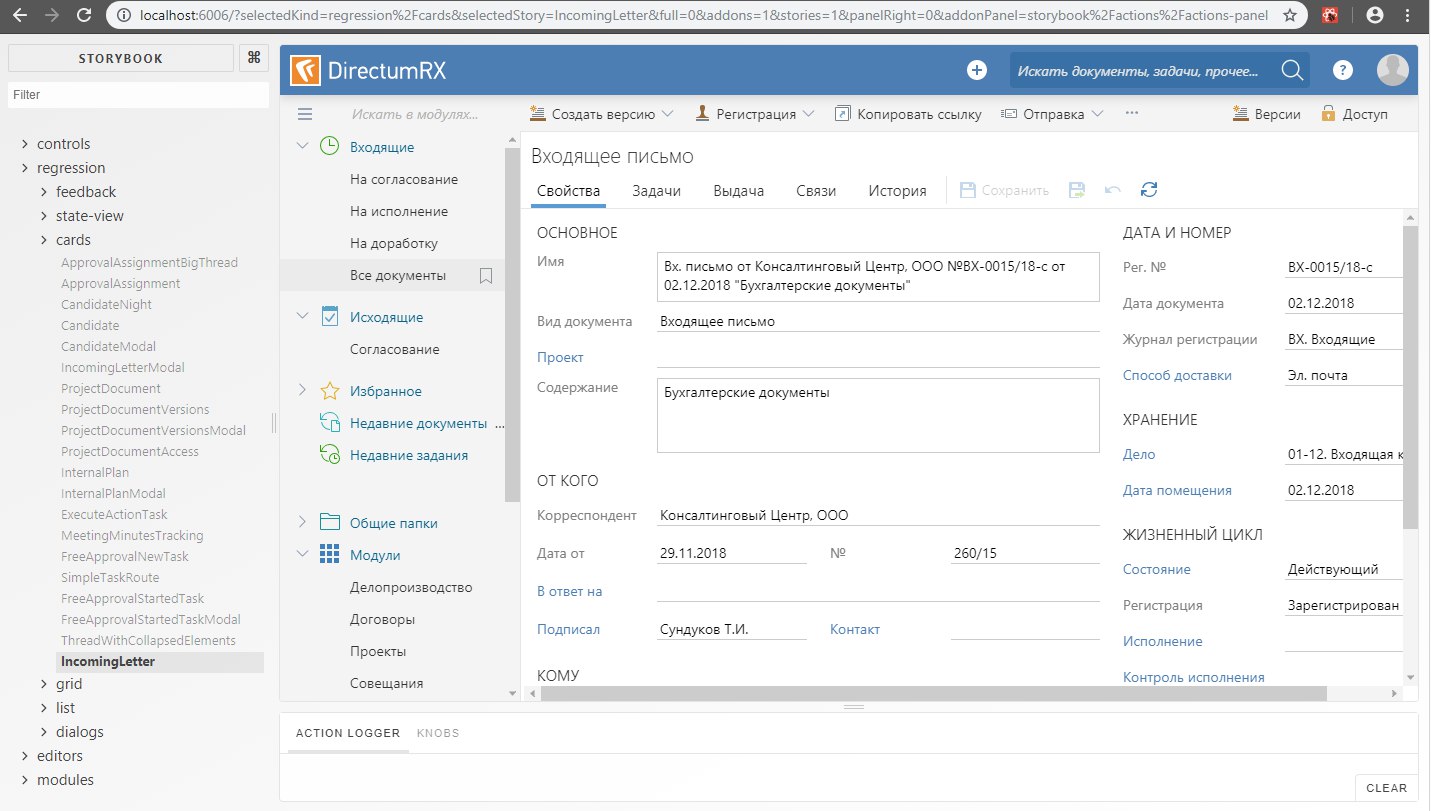
Task: Open the help question mark icon
Action: (x=1344, y=70)
